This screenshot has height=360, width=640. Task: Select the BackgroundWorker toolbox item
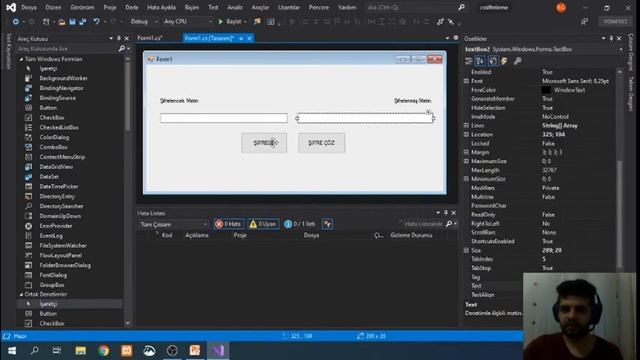pos(63,78)
